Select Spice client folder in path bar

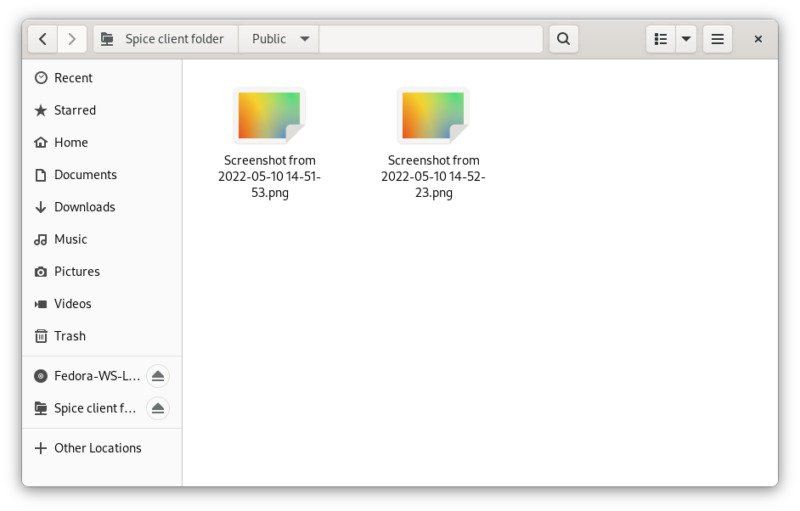point(165,39)
